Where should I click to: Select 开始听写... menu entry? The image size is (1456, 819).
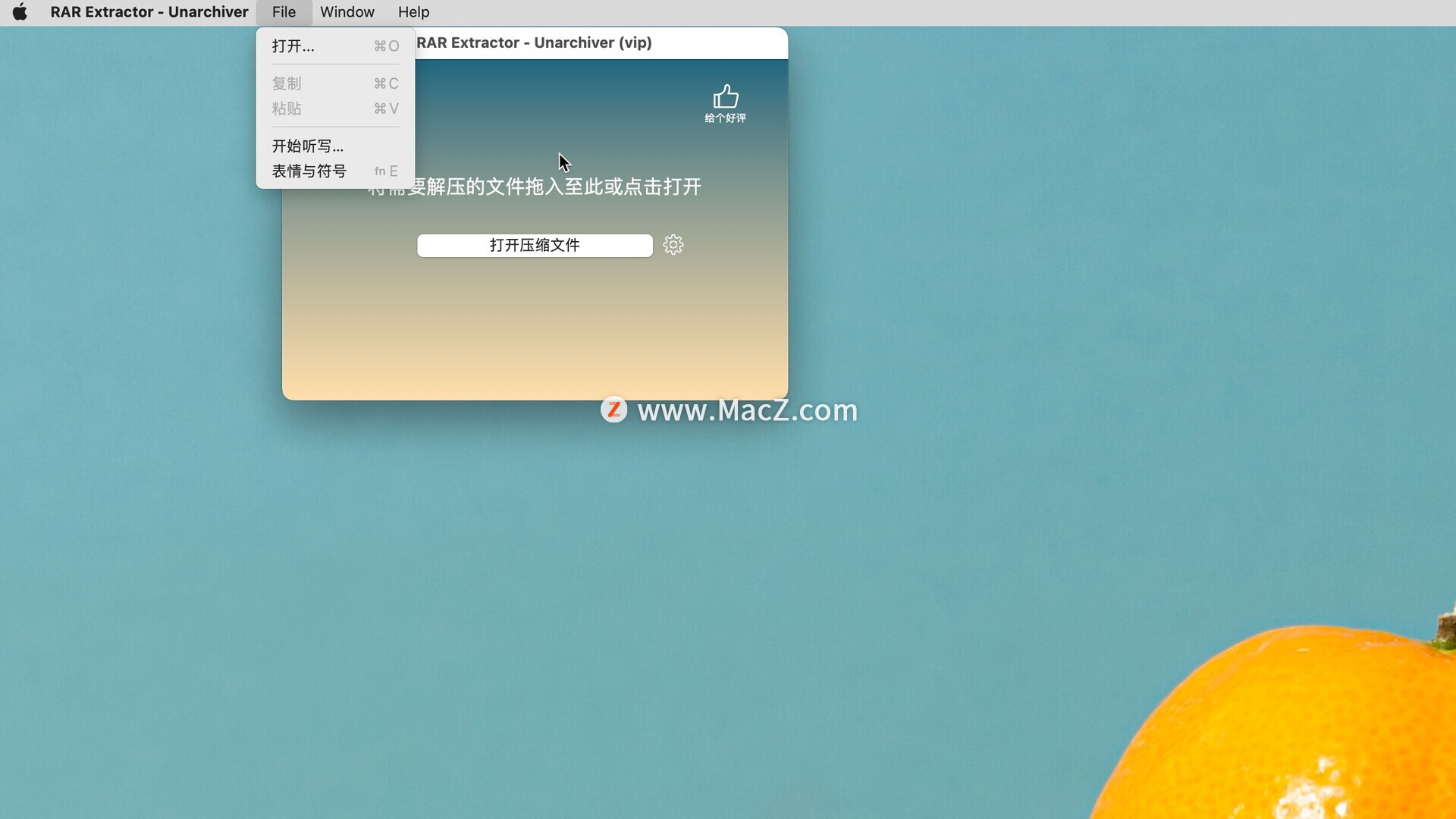335,146
